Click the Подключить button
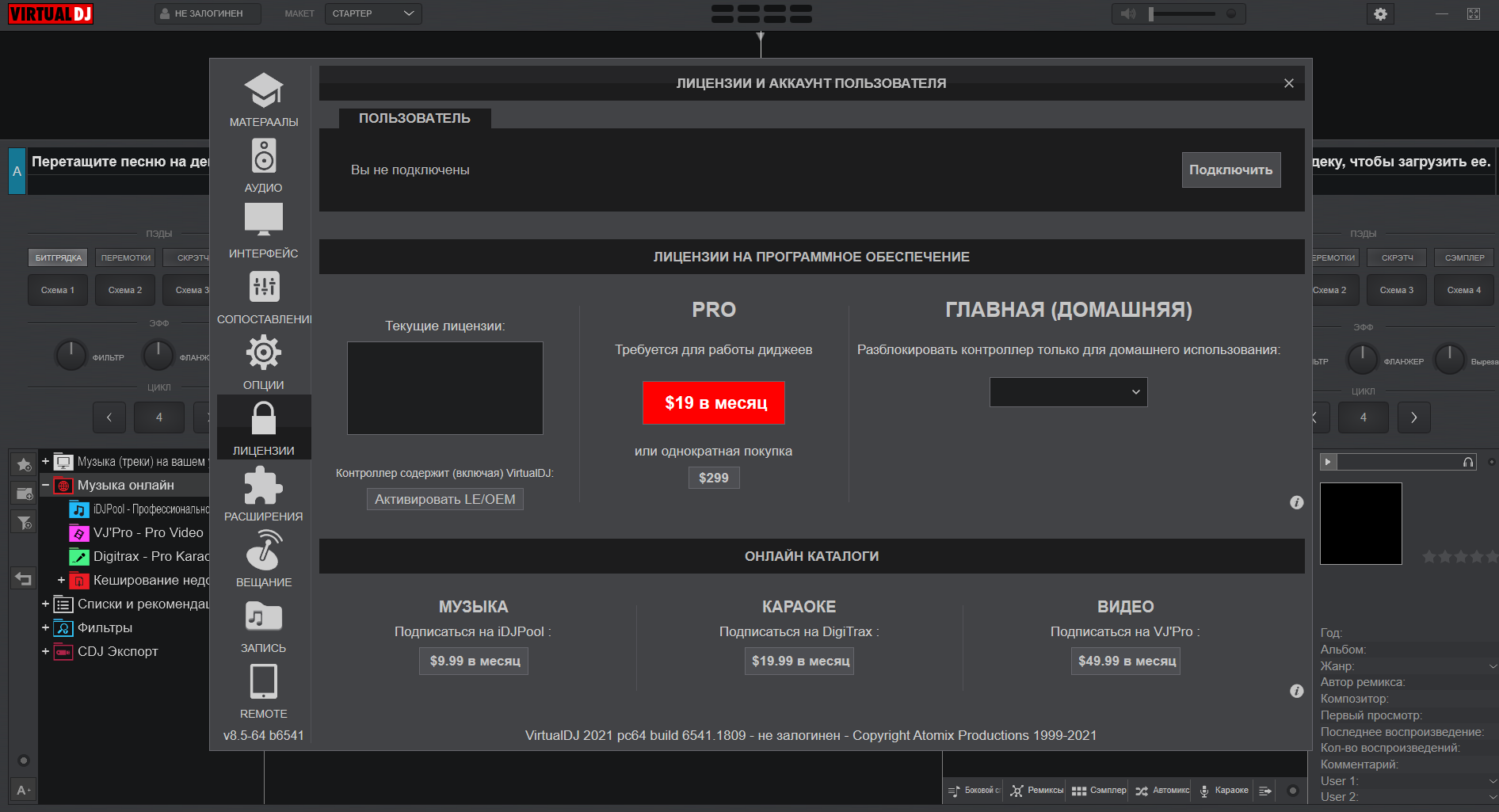The image size is (1499, 812). [1231, 170]
